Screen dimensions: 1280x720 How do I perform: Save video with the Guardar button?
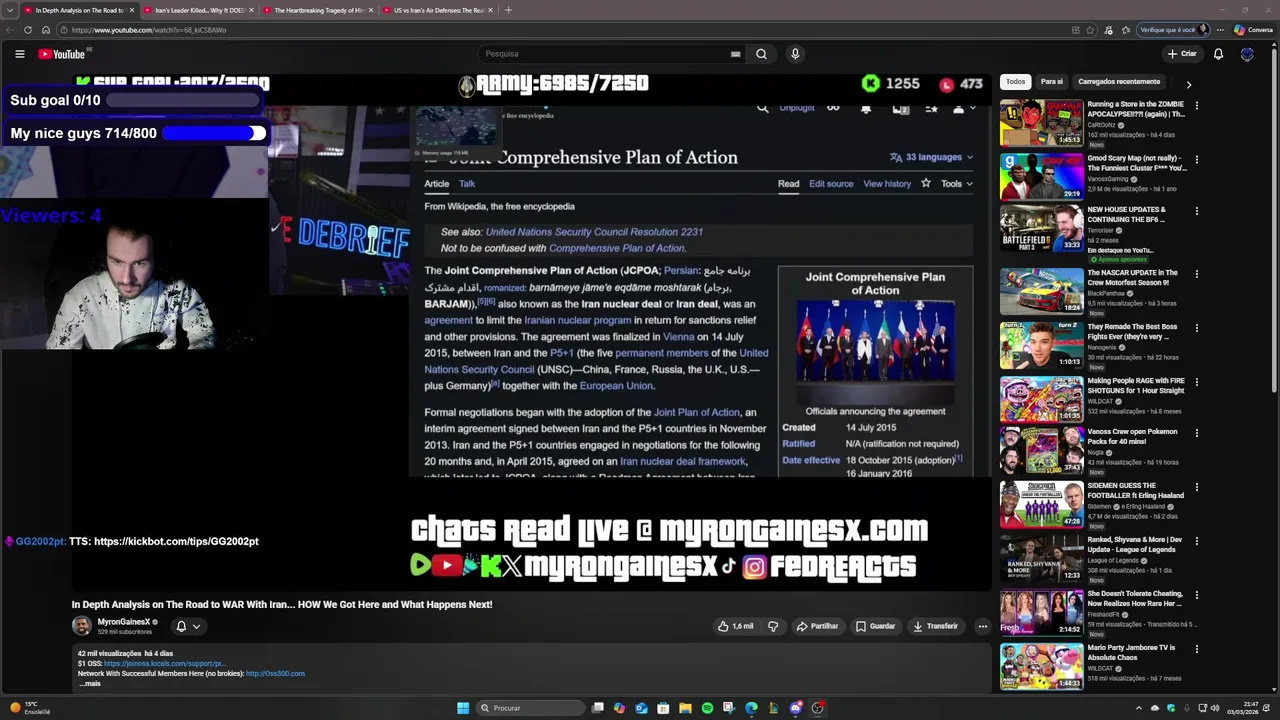pos(875,626)
